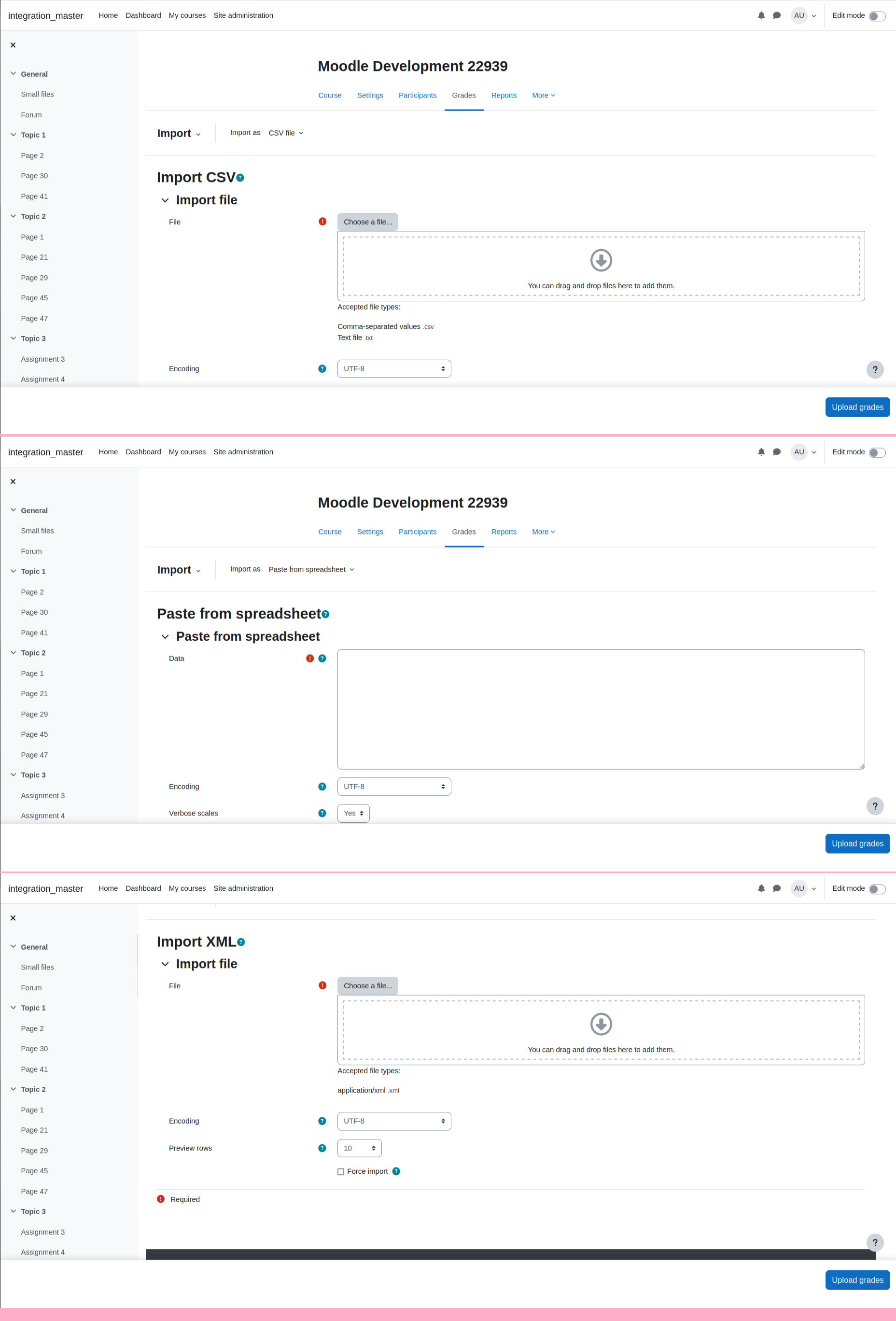Open messages icon on Paste from spreadsheet page
The height and width of the screenshot is (1321, 896).
coord(777,452)
